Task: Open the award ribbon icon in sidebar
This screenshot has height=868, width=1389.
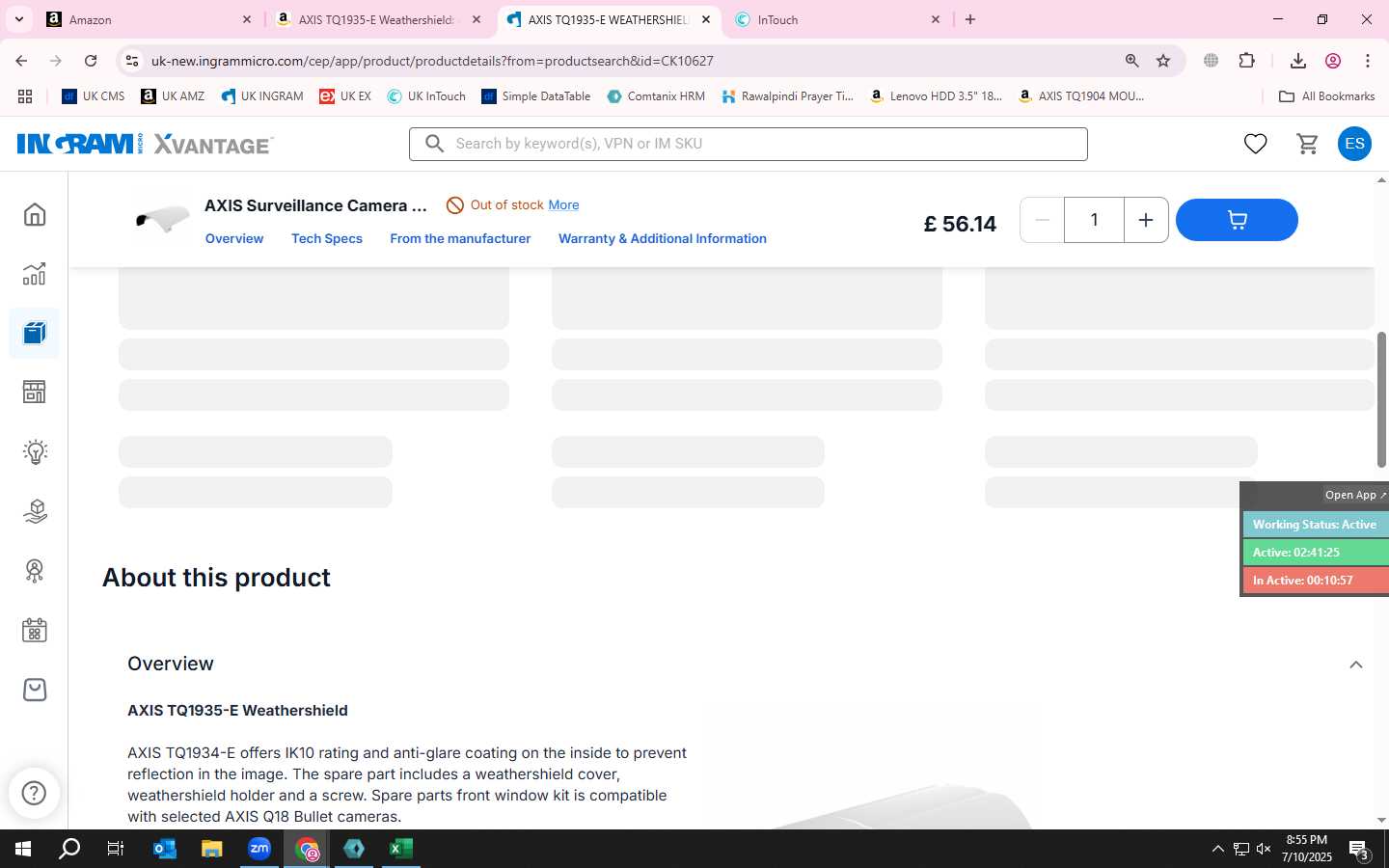Action: pos(35,571)
